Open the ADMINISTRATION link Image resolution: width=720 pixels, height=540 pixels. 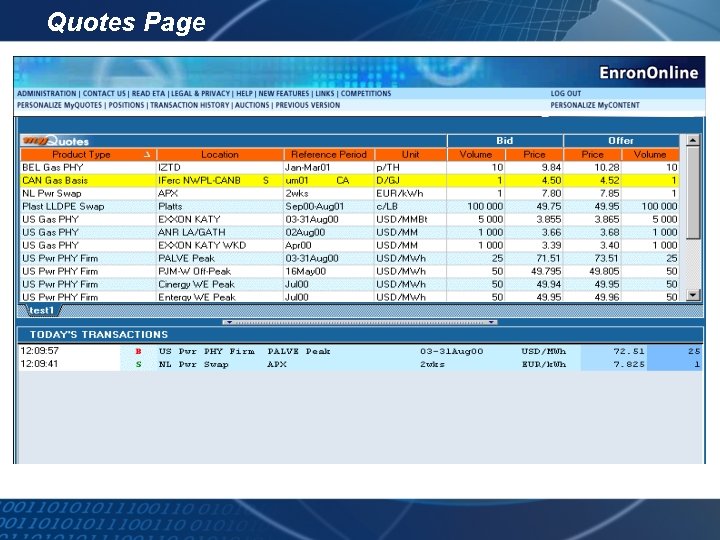[47, 93]
